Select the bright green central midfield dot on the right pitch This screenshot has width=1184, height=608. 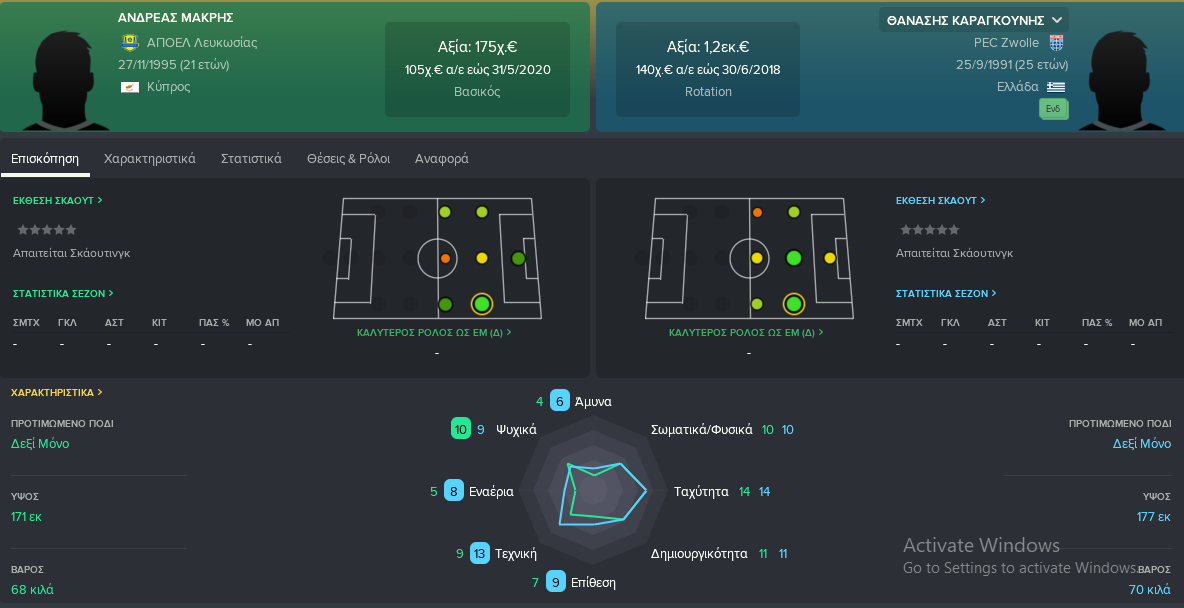(x=793, y=258)
